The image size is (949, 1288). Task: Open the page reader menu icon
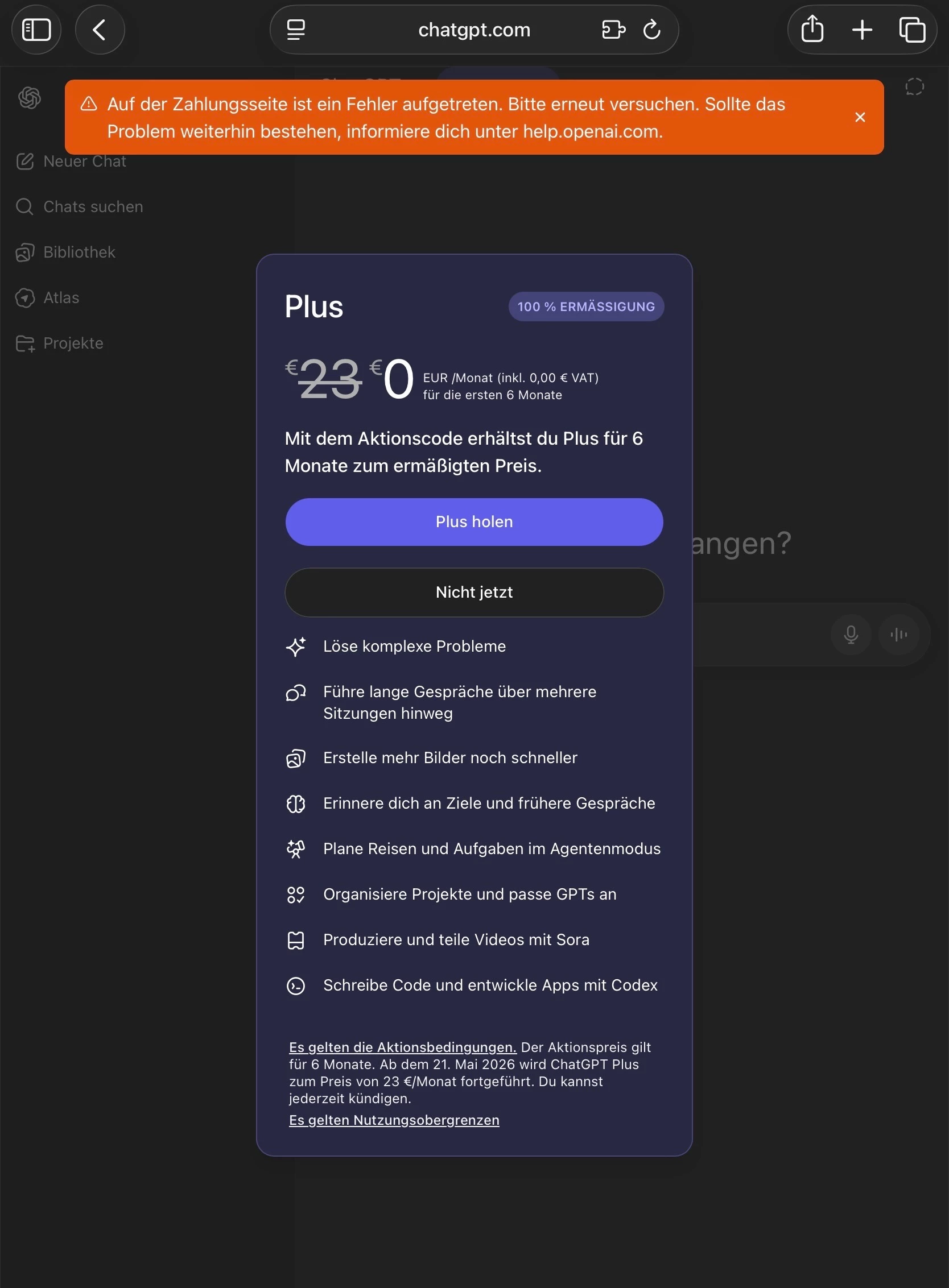(x=296, y=30)
